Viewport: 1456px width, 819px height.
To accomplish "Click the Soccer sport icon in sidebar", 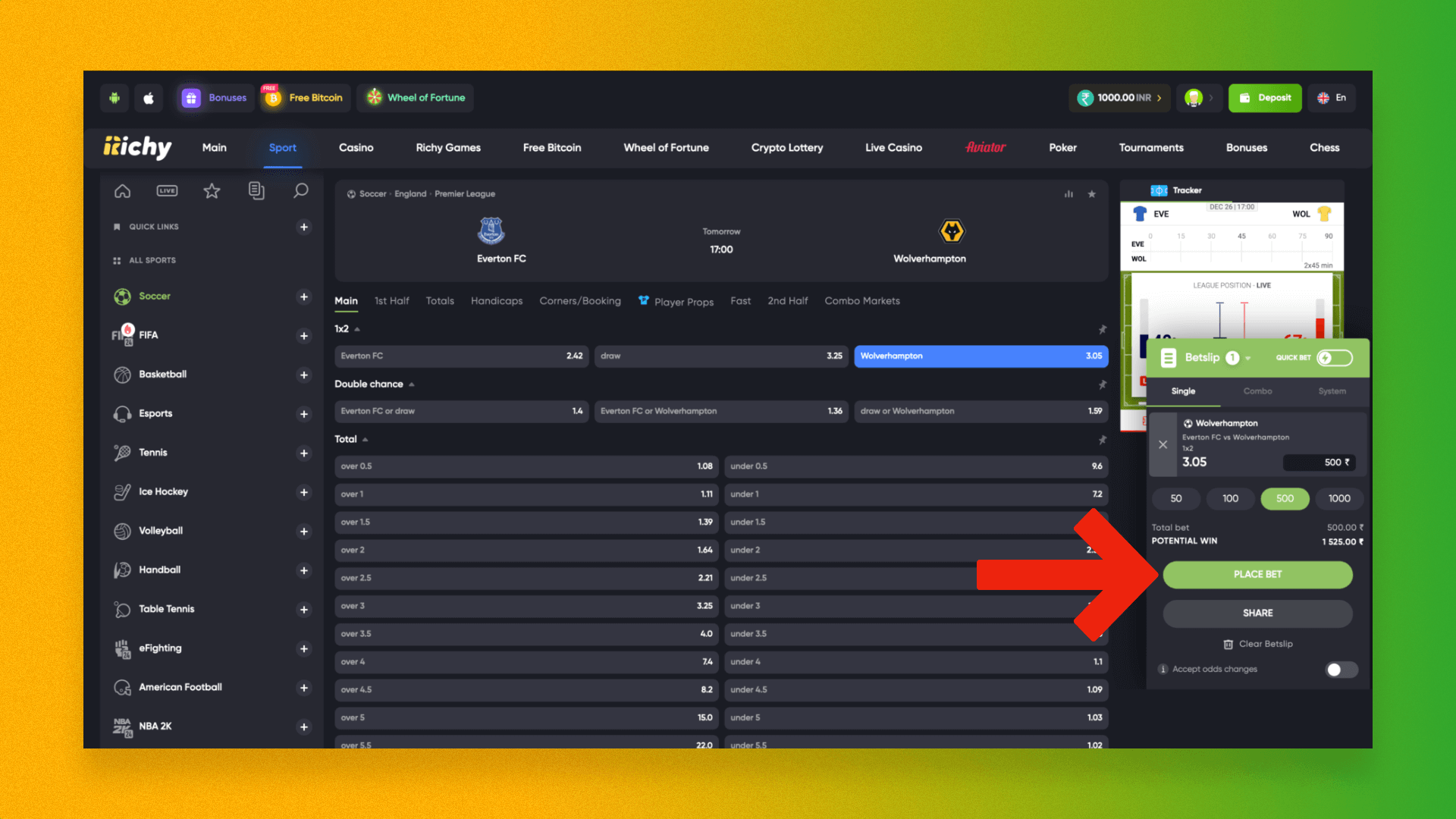I will (x=122, y=295).
